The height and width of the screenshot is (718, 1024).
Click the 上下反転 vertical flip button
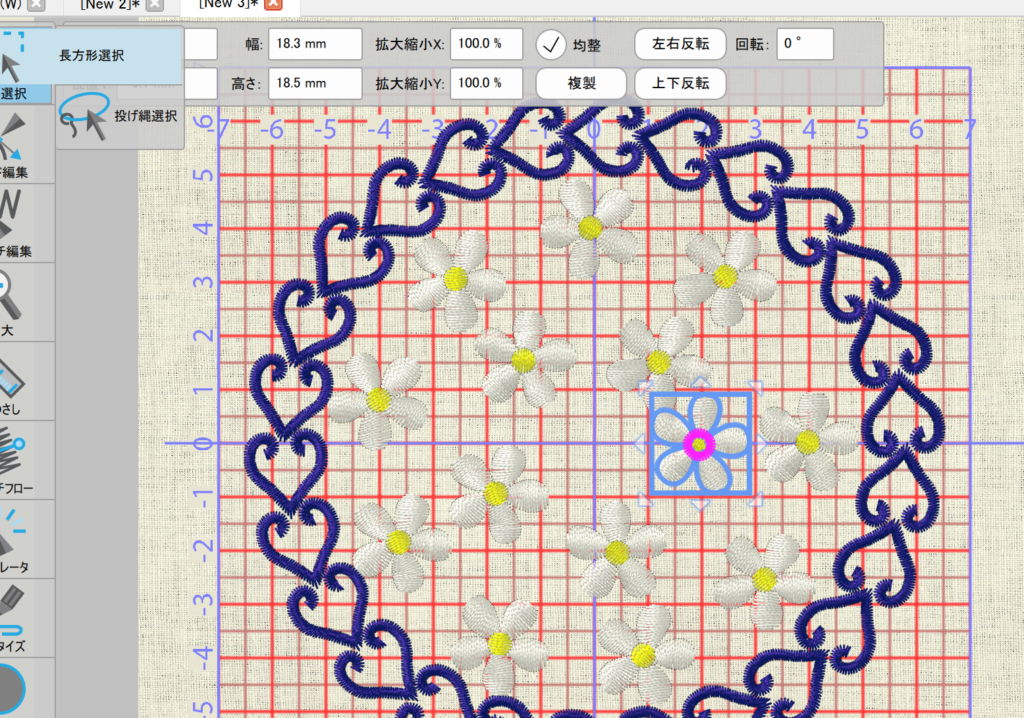680,84
